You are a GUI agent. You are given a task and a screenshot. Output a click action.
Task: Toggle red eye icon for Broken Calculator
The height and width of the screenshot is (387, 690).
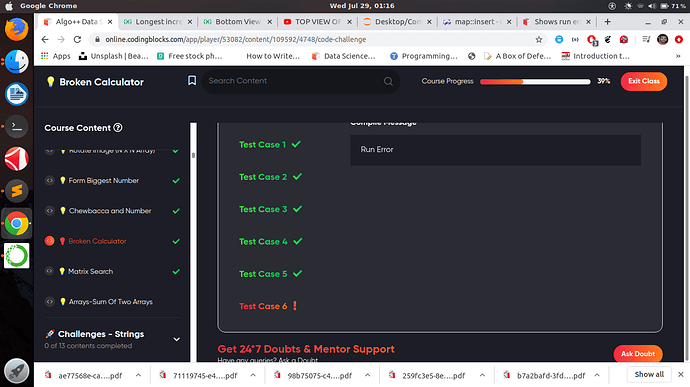coord(50,241)
